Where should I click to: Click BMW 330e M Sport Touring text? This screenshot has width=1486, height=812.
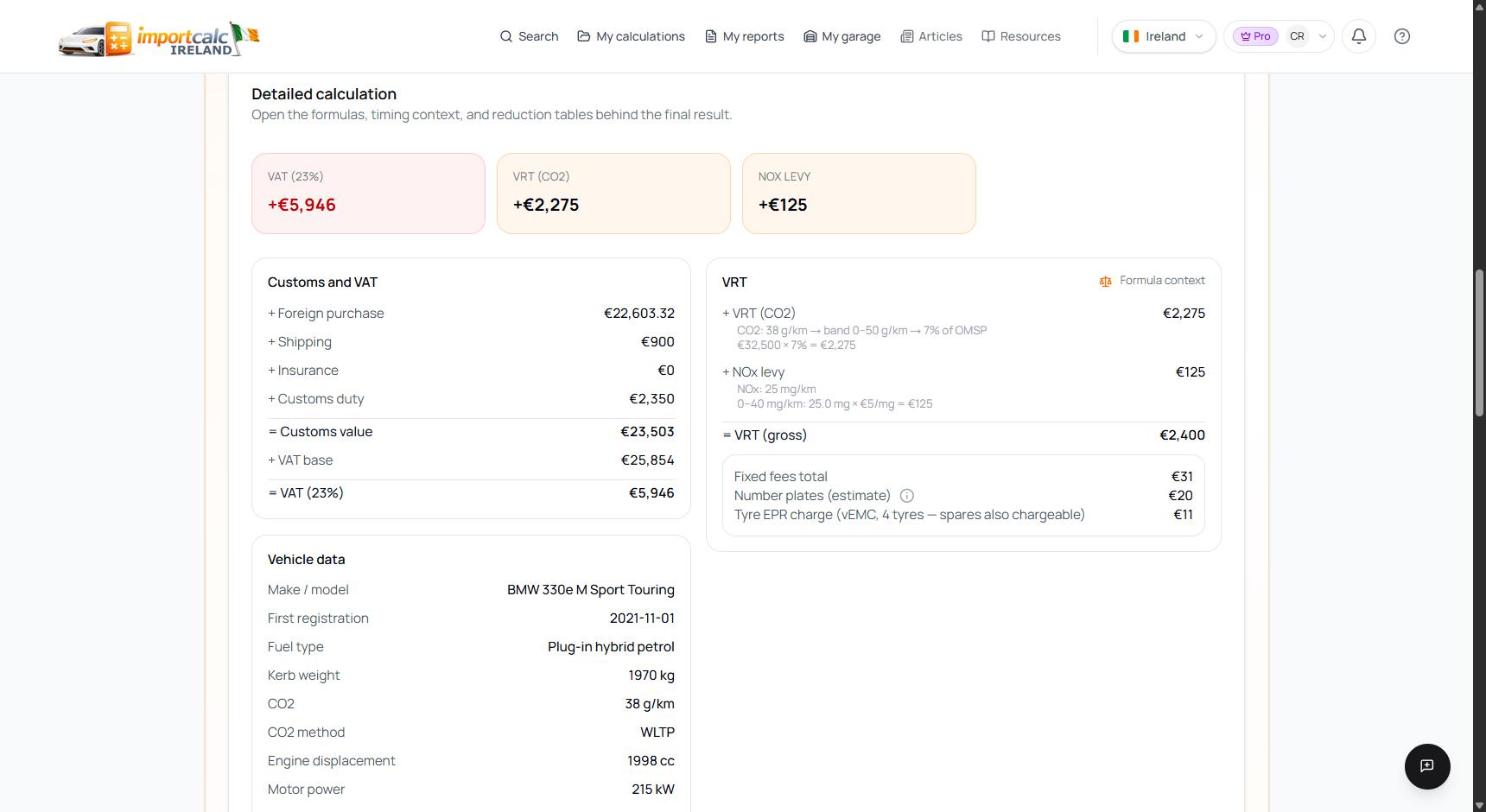pyautogui.click(x=591, y=590)
